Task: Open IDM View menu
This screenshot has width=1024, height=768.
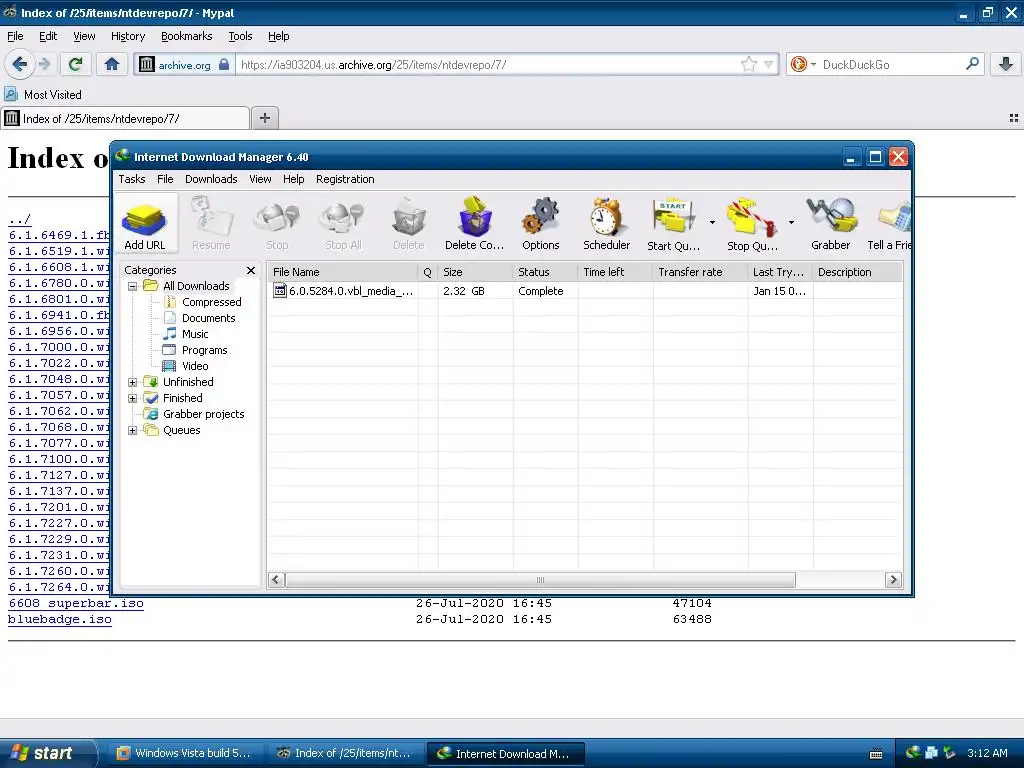Action: coord(260,179)
